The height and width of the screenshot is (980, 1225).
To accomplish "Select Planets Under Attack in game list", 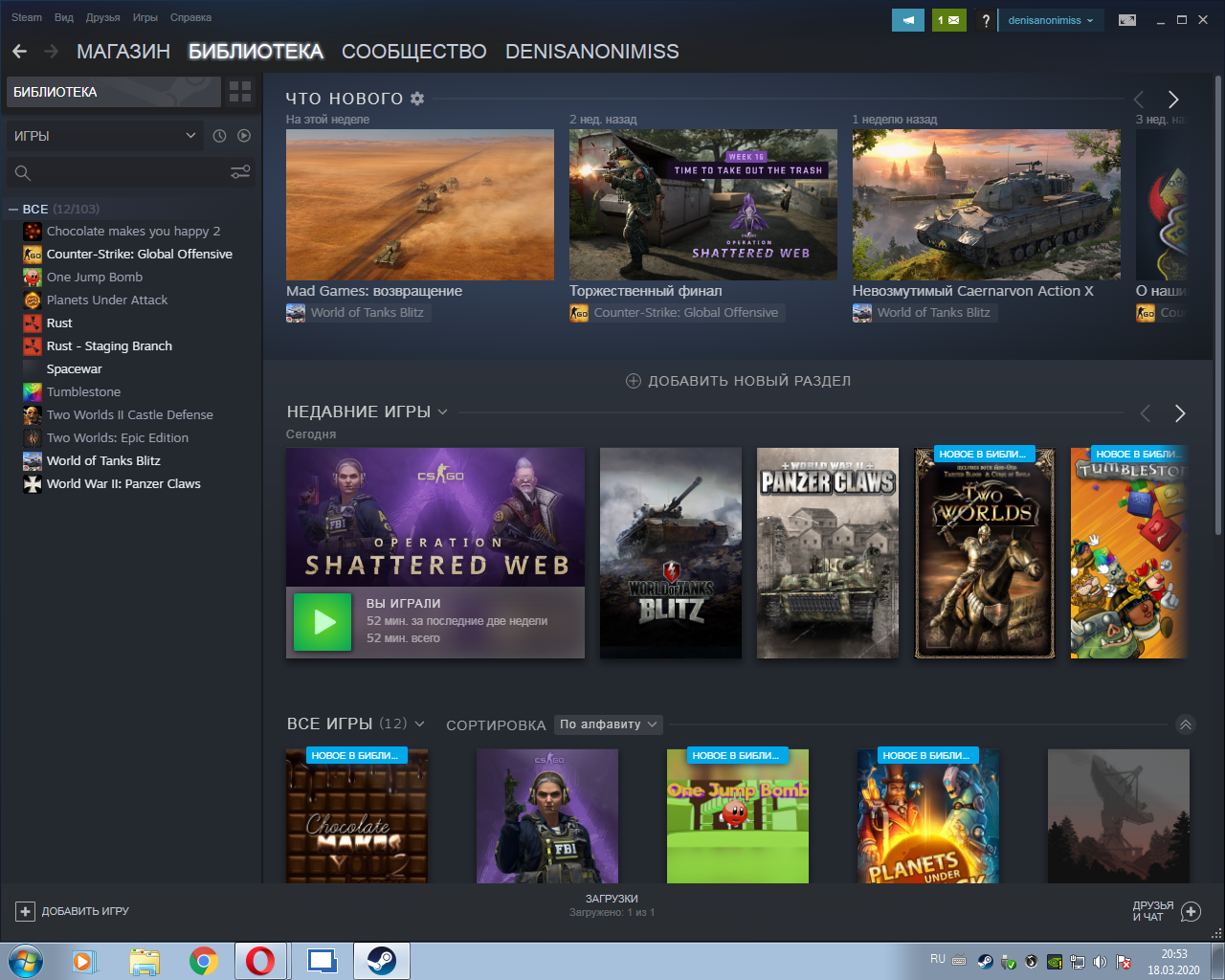I will [x=106, y=300].
